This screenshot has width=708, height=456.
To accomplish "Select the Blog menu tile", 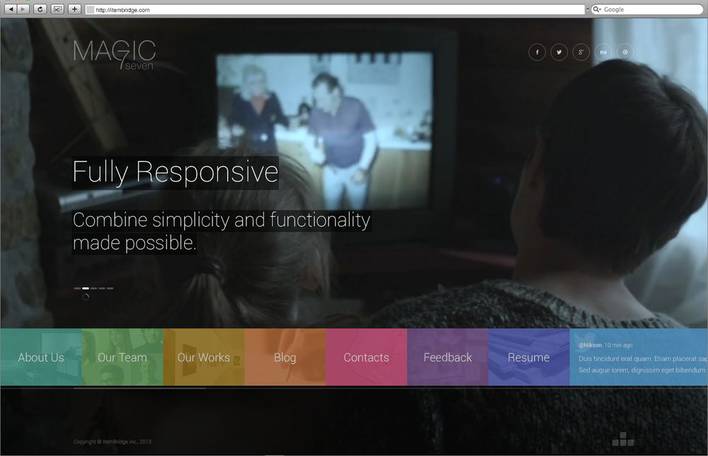I will click(285, 357).
